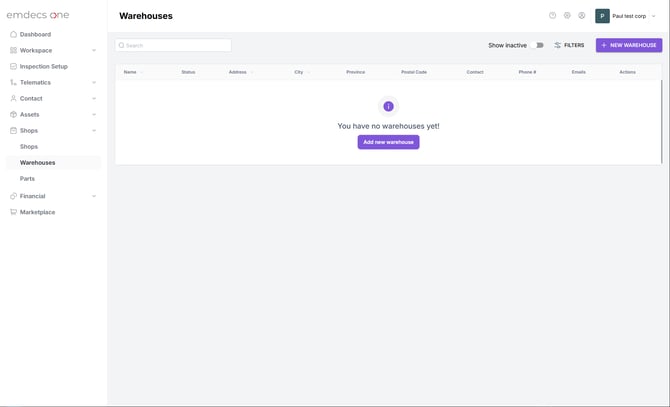The image size is (670, 407).
Task: Click the Telematics icon in sidebar
Action: 13,82
